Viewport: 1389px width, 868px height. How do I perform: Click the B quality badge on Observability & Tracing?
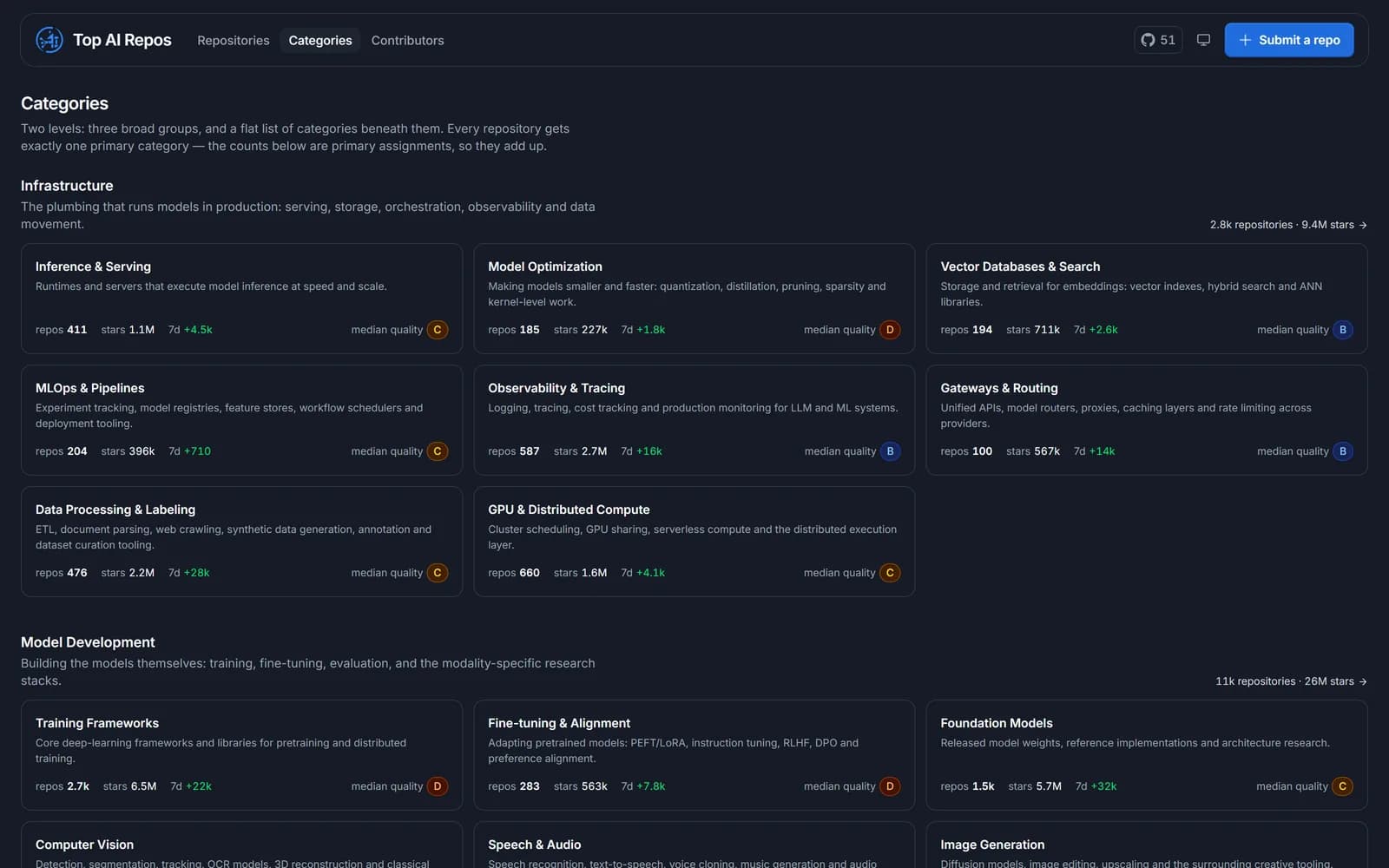coord(890,451)
